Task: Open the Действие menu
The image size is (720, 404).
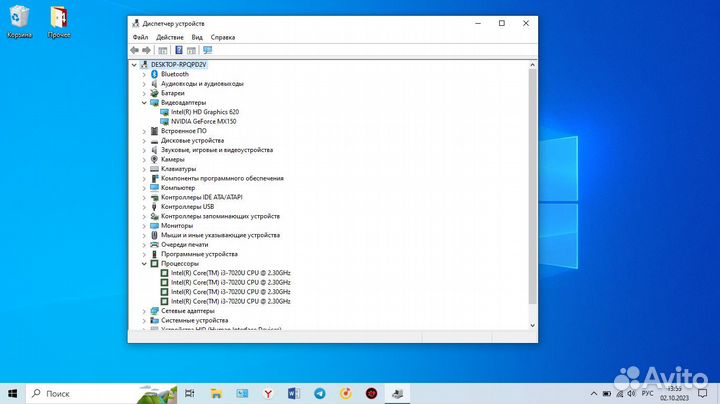Action: pos(169,37)
